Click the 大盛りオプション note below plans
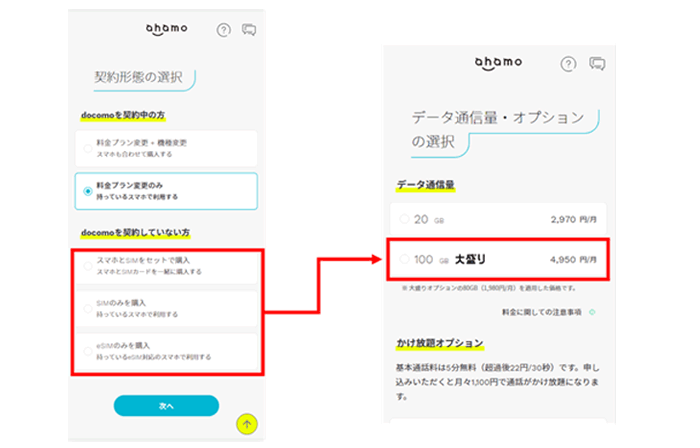Viewport: 700px width, 448px height. [x=489, y=288]
